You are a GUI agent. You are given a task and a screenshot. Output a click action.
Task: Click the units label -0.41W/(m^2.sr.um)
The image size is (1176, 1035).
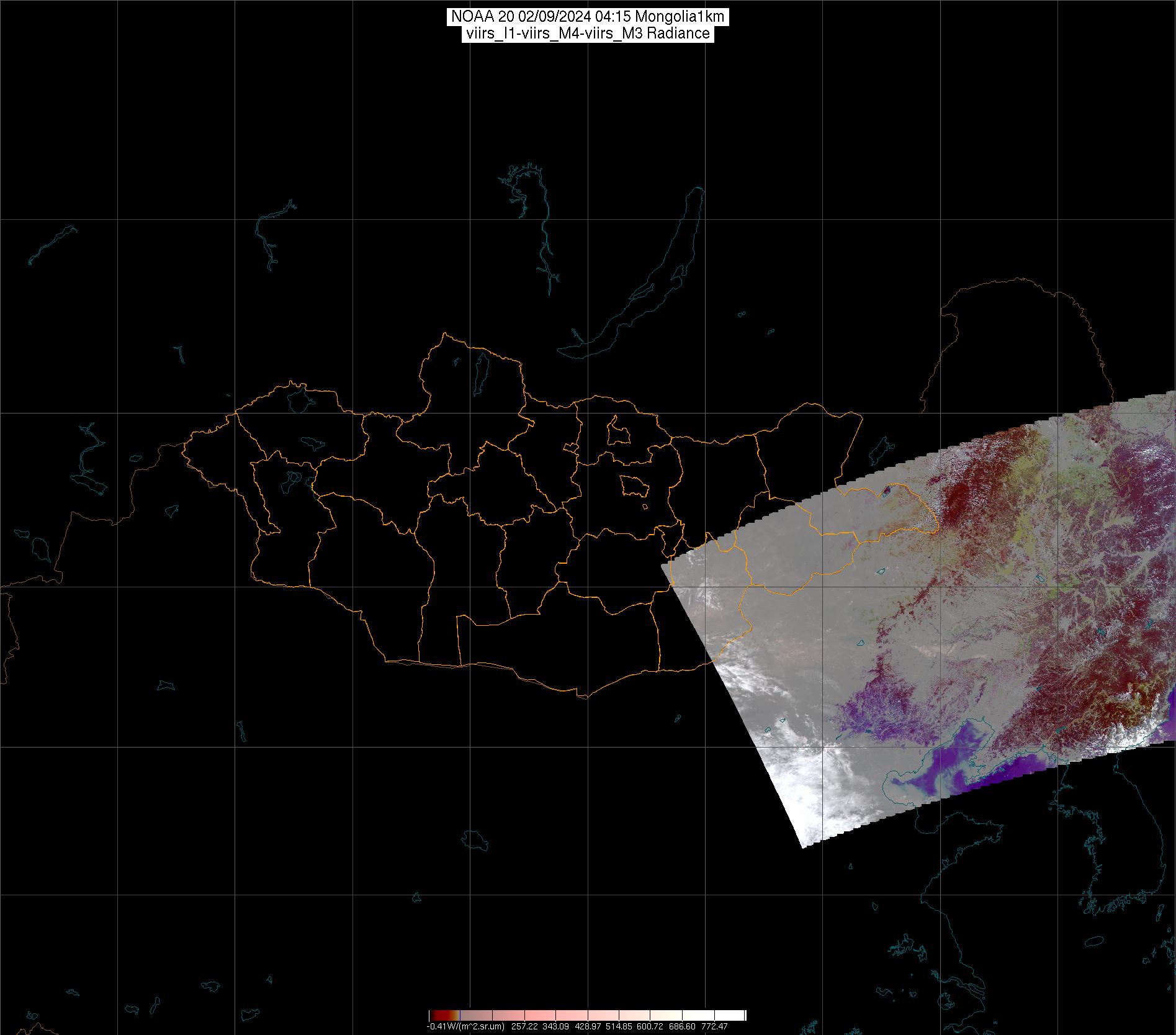[465, 1026]
